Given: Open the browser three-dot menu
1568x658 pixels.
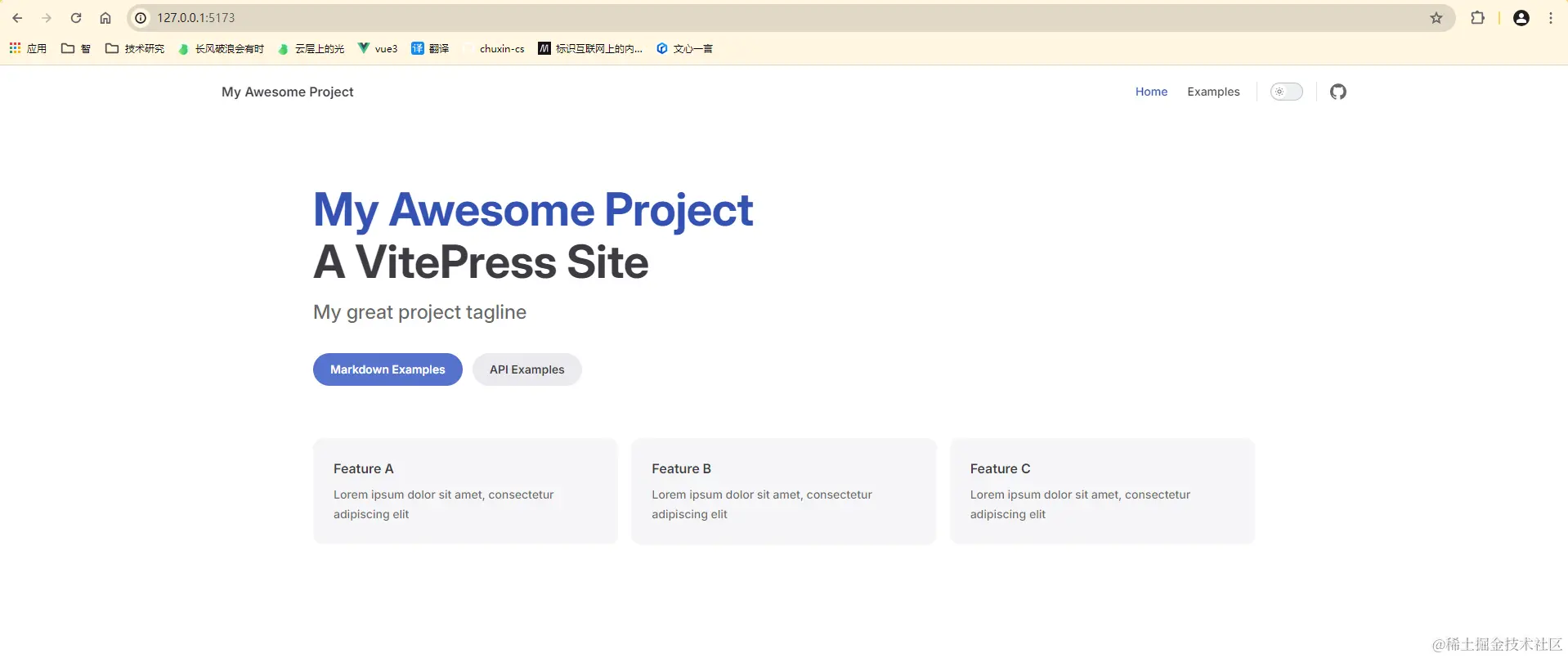Looking at the screenshot, I should (1551, 18).
